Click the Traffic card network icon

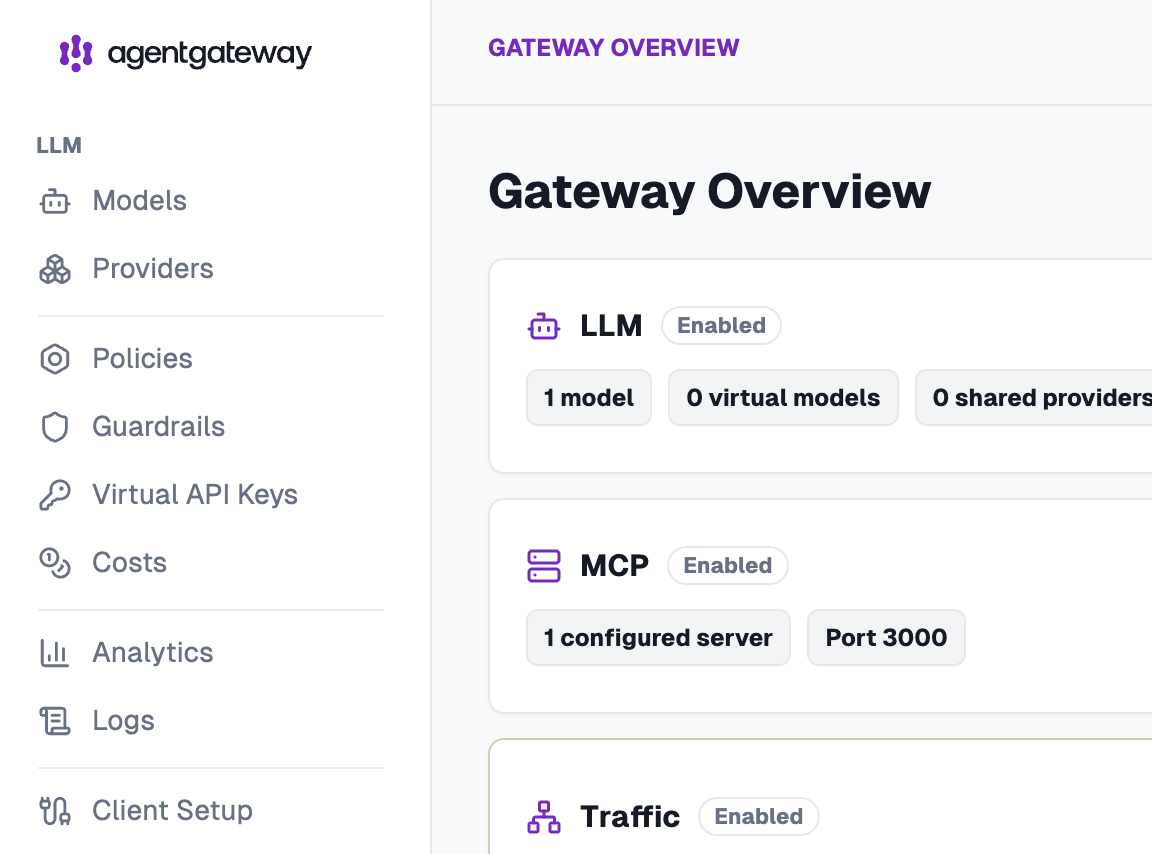pos(544,817)
